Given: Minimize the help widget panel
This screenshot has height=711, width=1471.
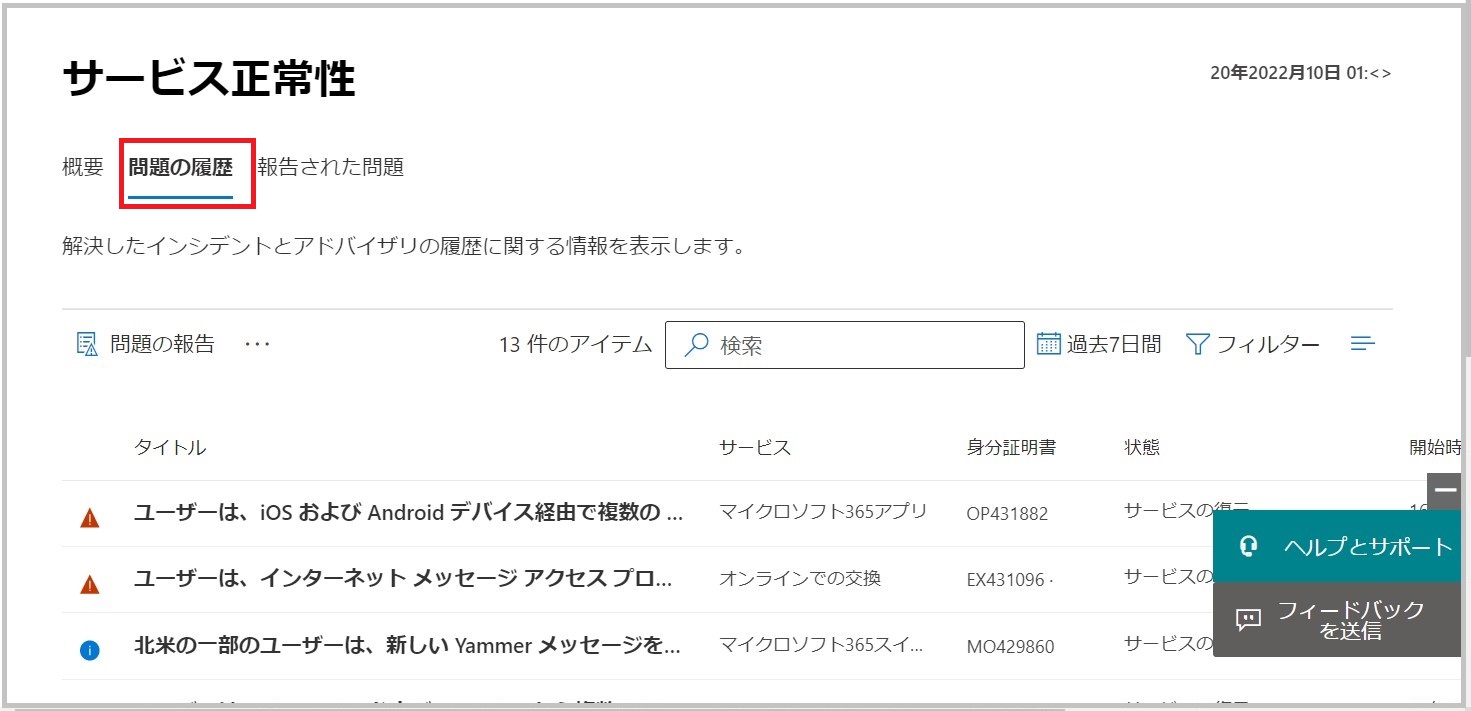Looking at the screenshot, I should (1445, 490).
